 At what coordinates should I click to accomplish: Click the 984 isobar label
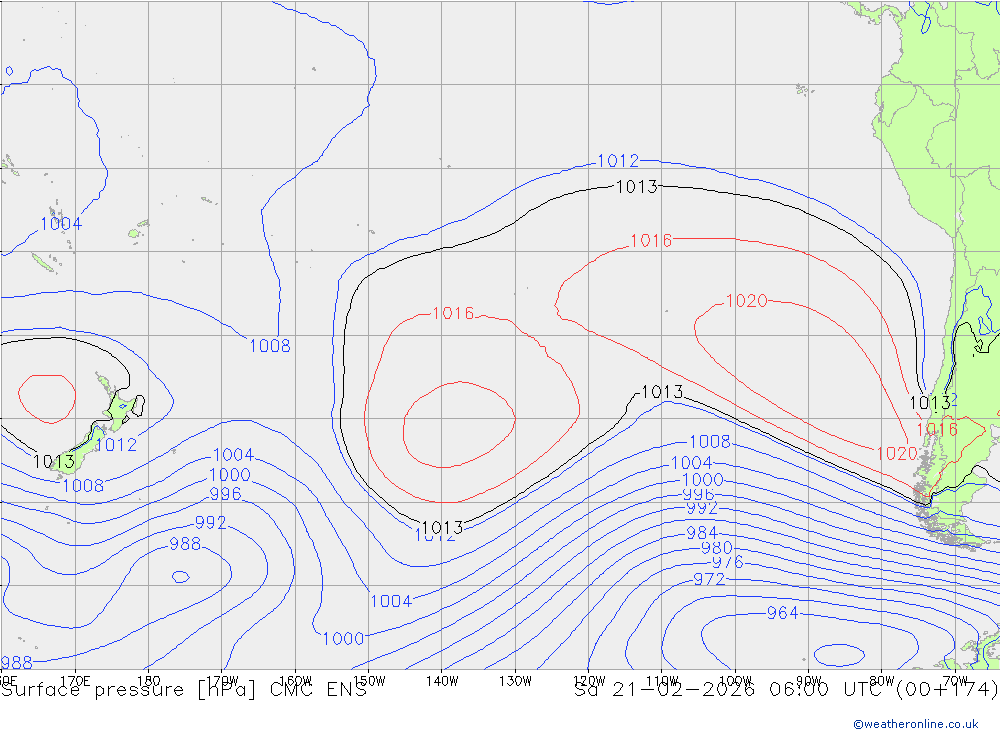[702, 533]
